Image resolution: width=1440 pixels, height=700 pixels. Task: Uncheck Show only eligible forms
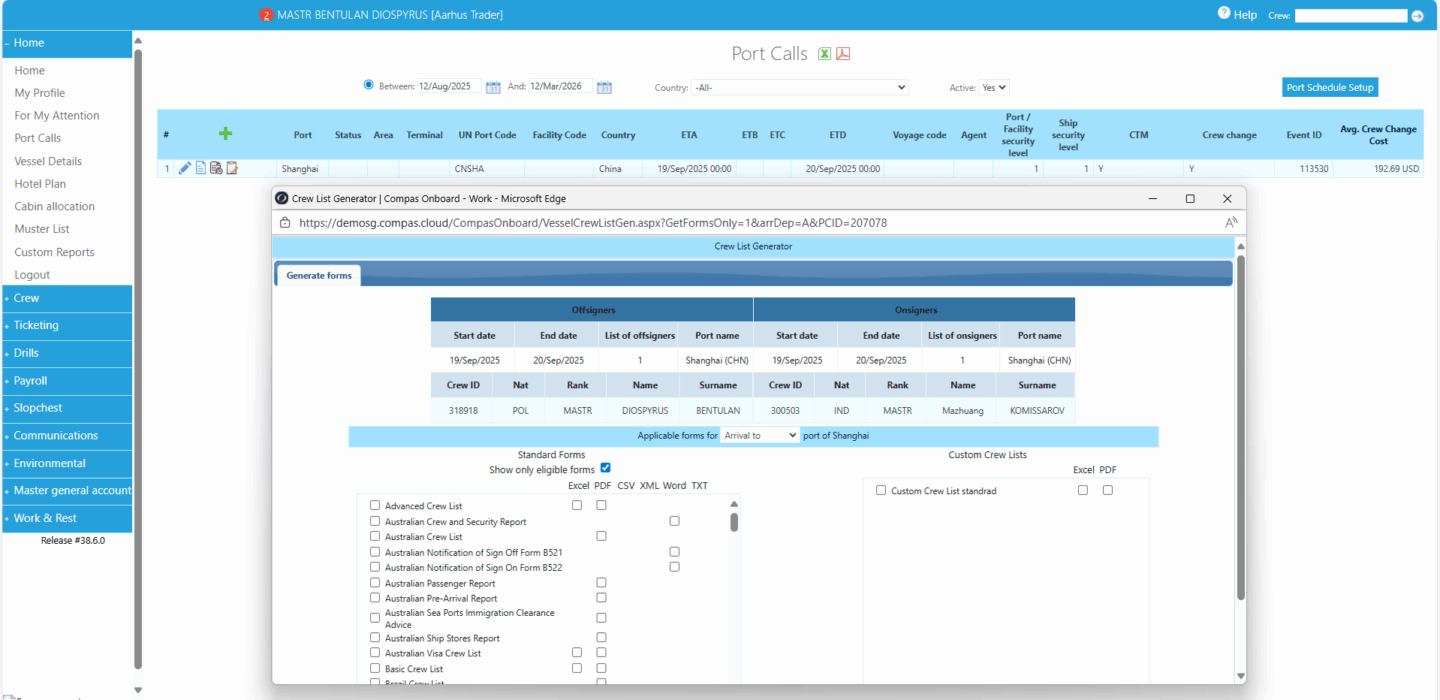[x=605, y=468]
